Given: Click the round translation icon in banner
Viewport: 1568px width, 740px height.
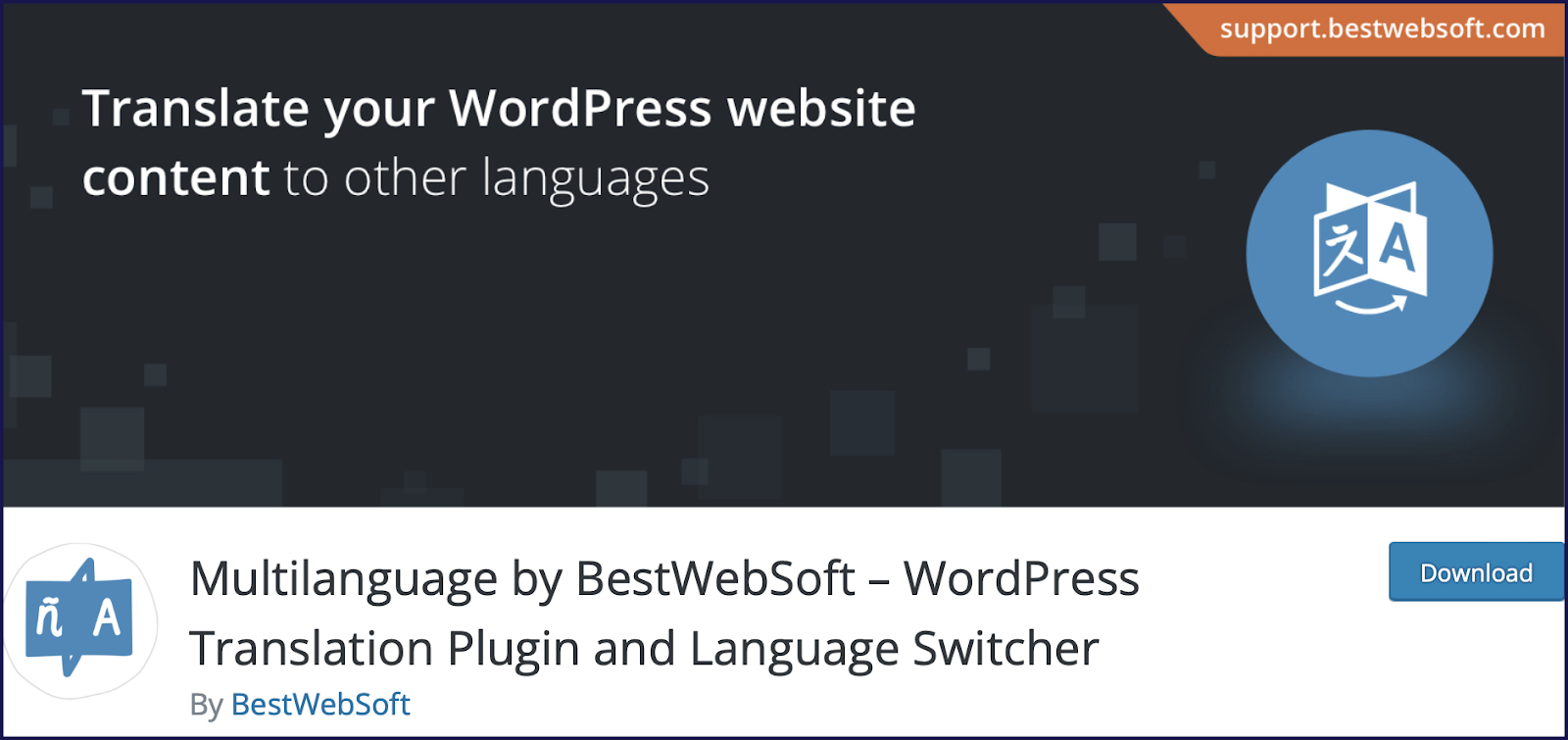Looking at the screenshot, I should pos(1369,253).
